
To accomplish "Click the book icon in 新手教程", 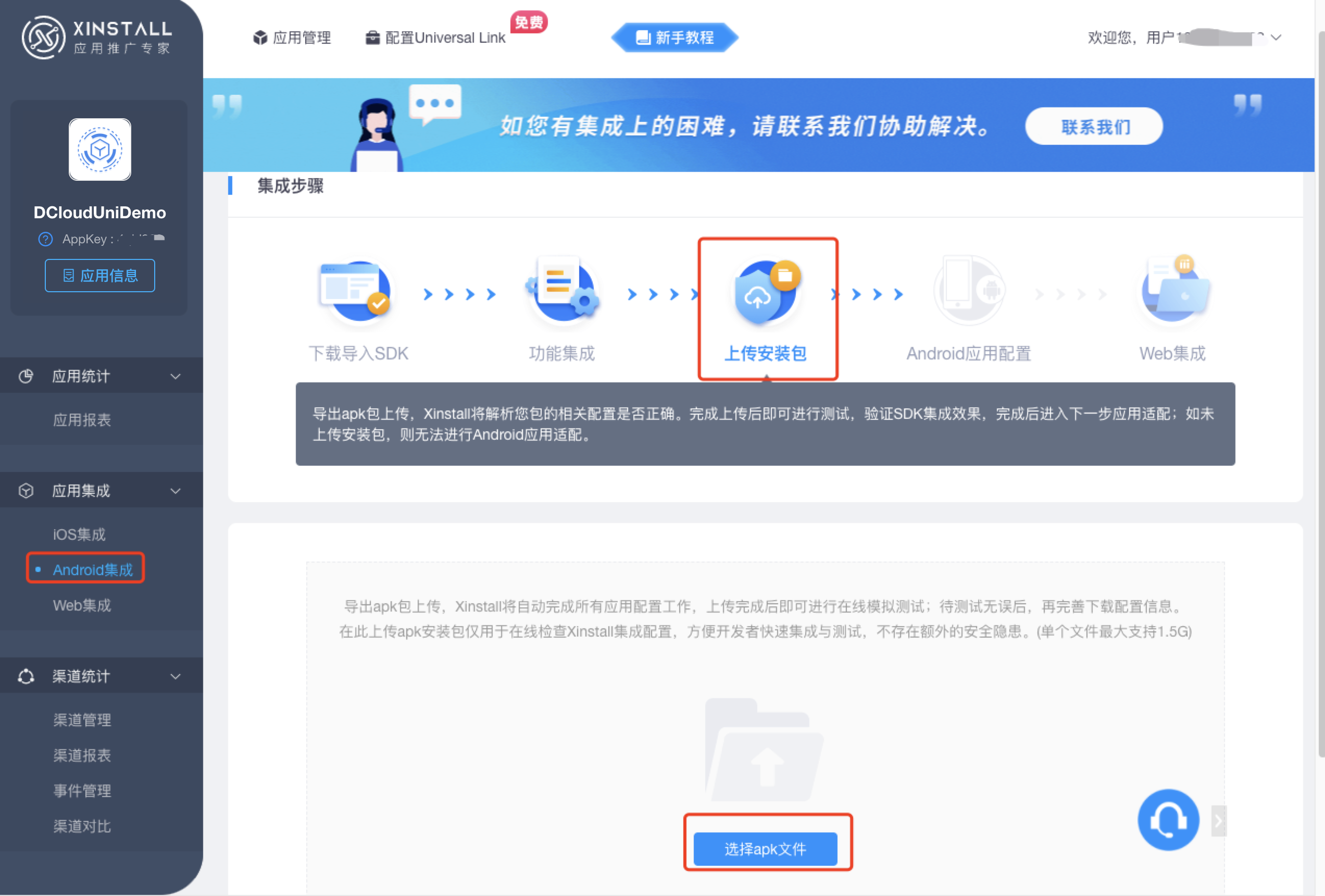I will (643, 38).
